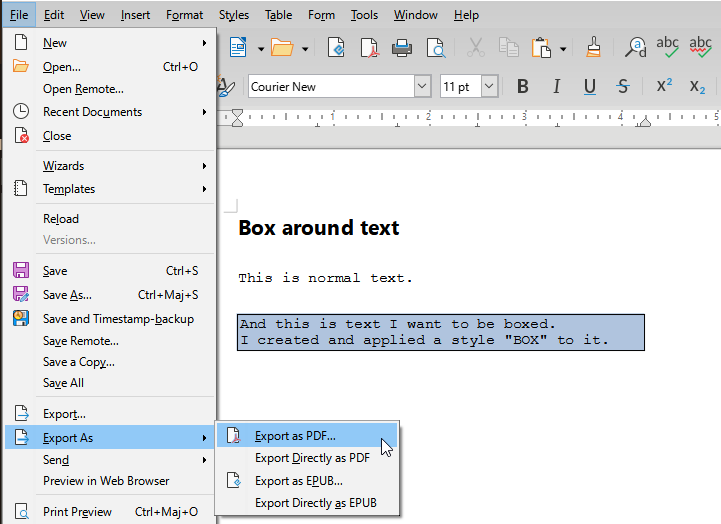Choose Save As... in the File menu
721x524 pixels.
[110, 295]
